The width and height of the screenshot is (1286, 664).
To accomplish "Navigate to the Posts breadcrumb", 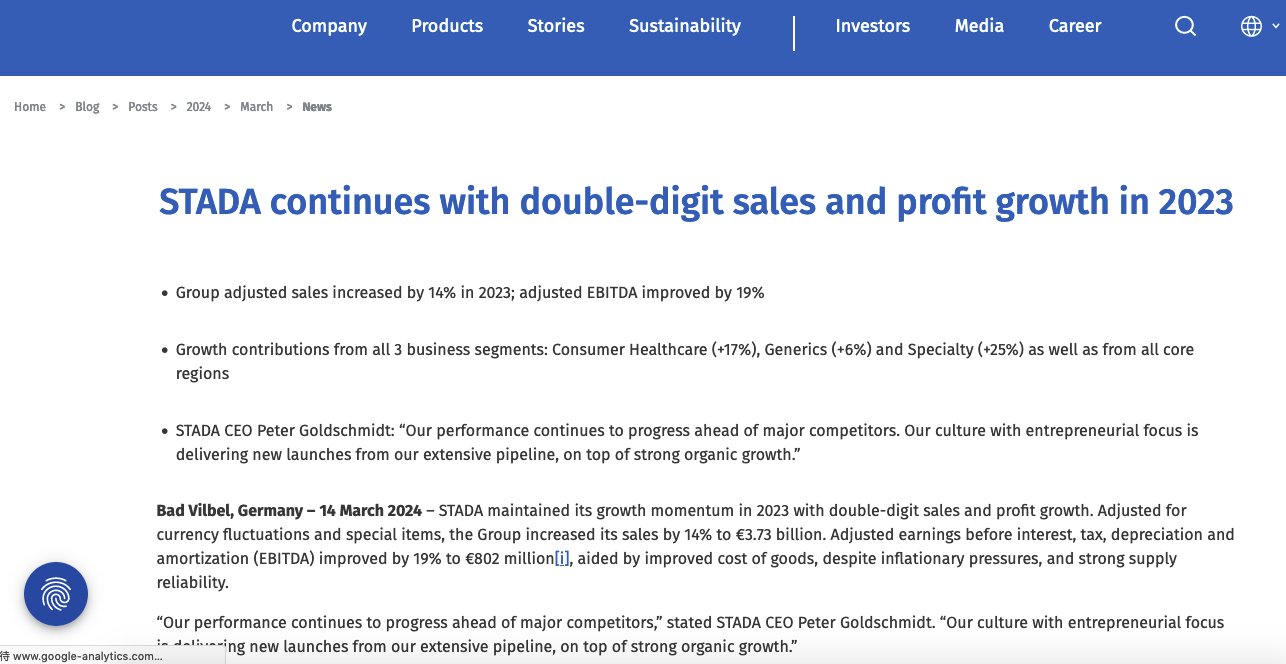I will tap(143, 107).
